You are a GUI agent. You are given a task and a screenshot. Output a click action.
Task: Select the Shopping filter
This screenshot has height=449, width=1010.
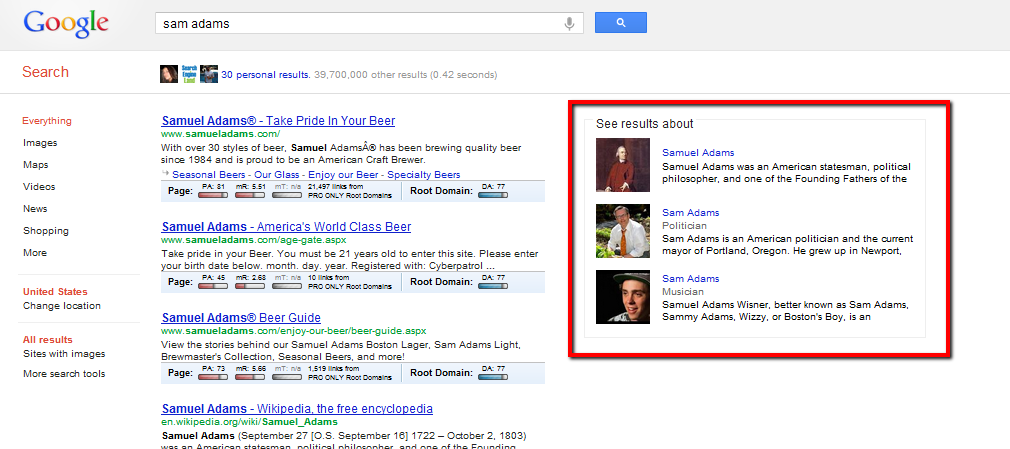(x=46, y=230)
